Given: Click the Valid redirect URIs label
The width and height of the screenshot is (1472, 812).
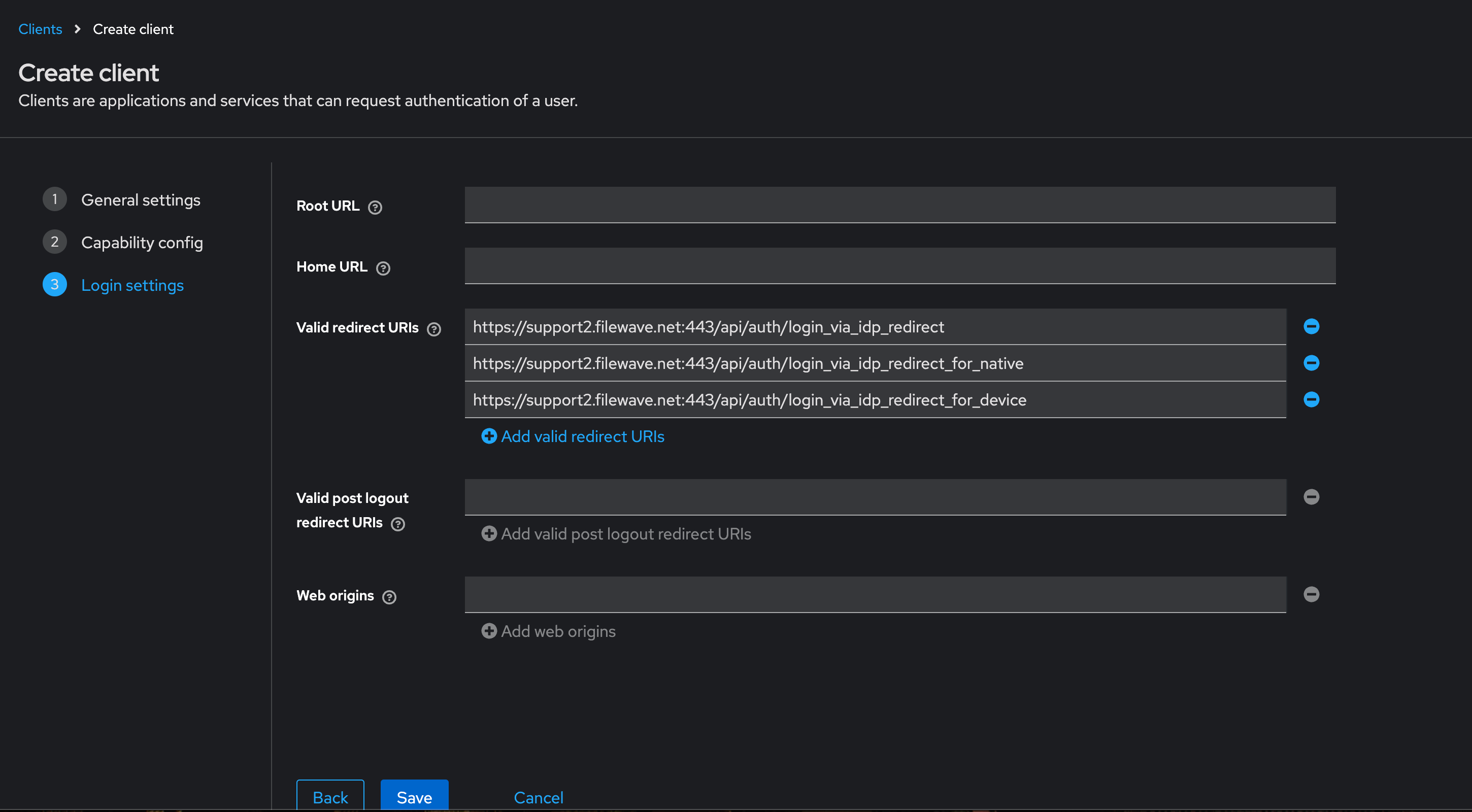Looking at the screenshot, I should pyautogui.click(x=357, y=327).
